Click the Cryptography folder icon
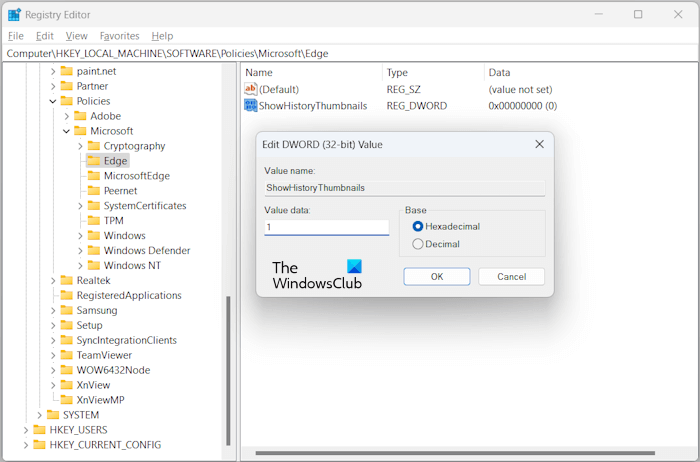The image size is (700, 462). point(94,146)
